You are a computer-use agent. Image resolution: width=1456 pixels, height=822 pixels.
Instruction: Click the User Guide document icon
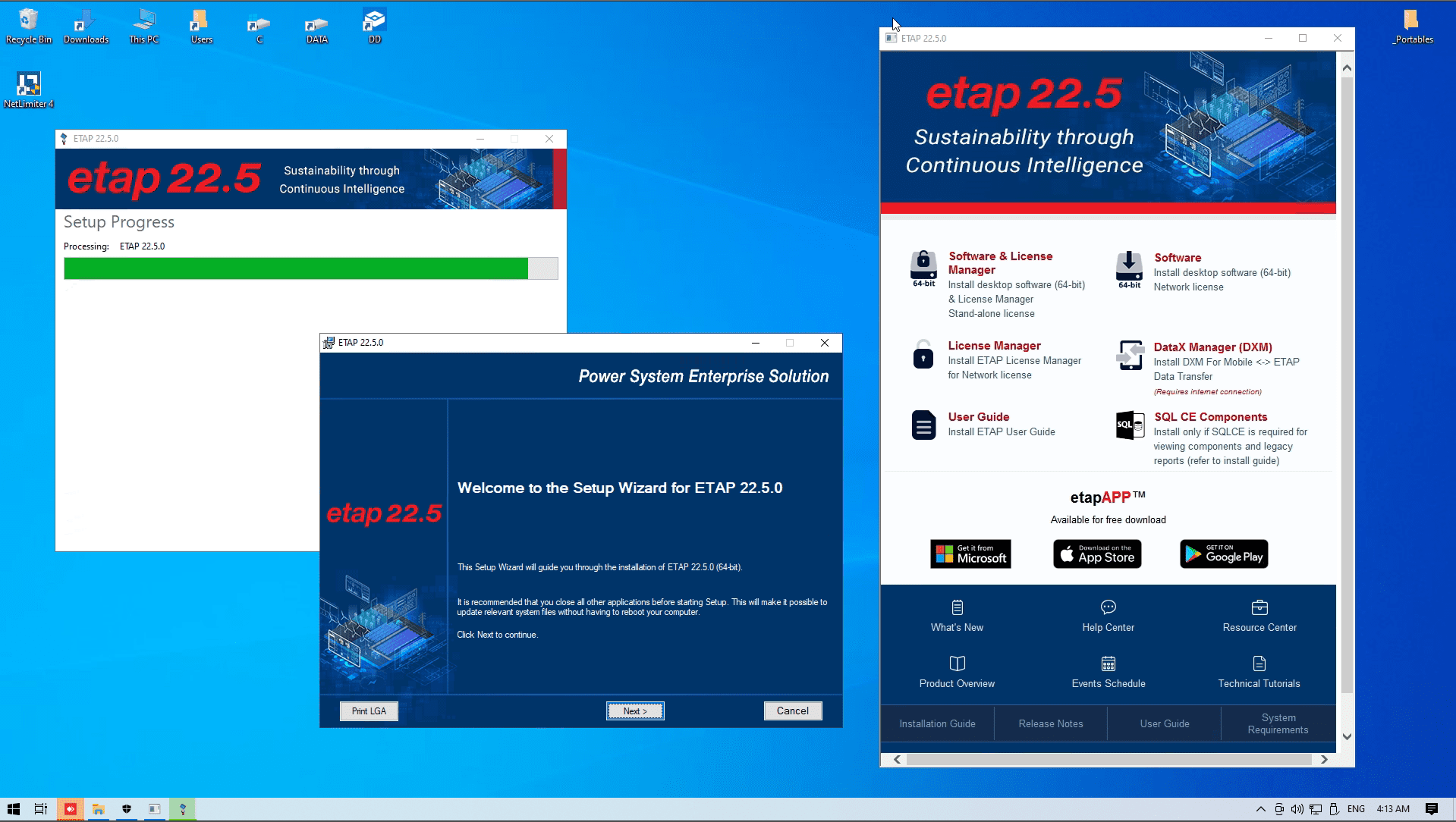point(923,425)
